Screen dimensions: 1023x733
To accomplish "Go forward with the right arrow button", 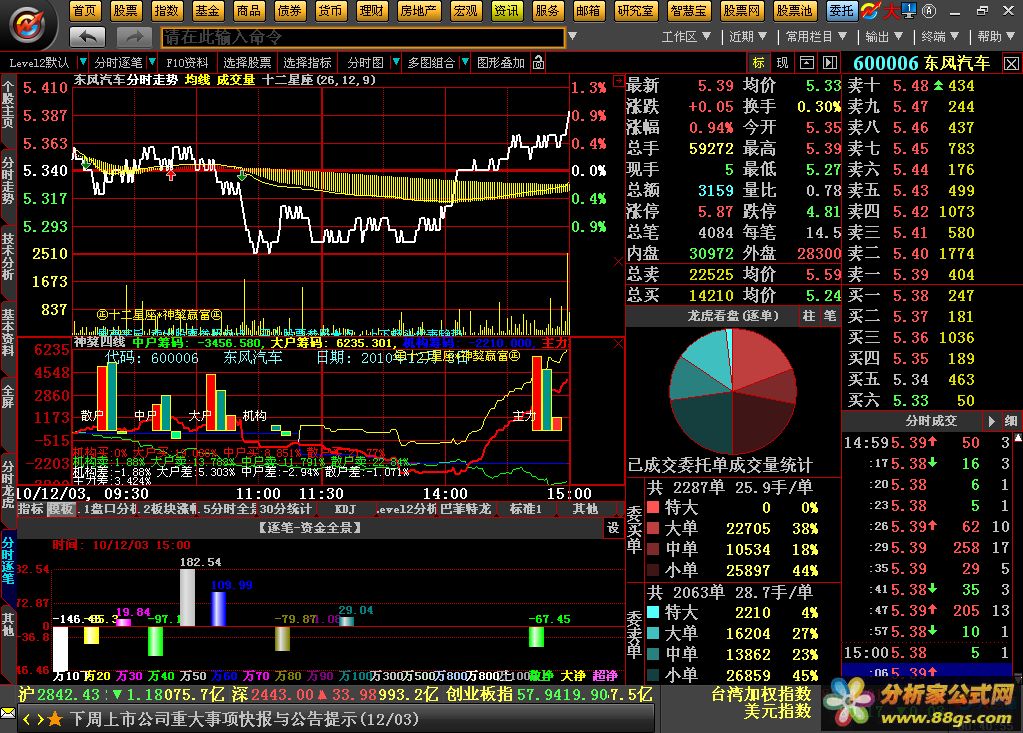I will coord(134,37).
